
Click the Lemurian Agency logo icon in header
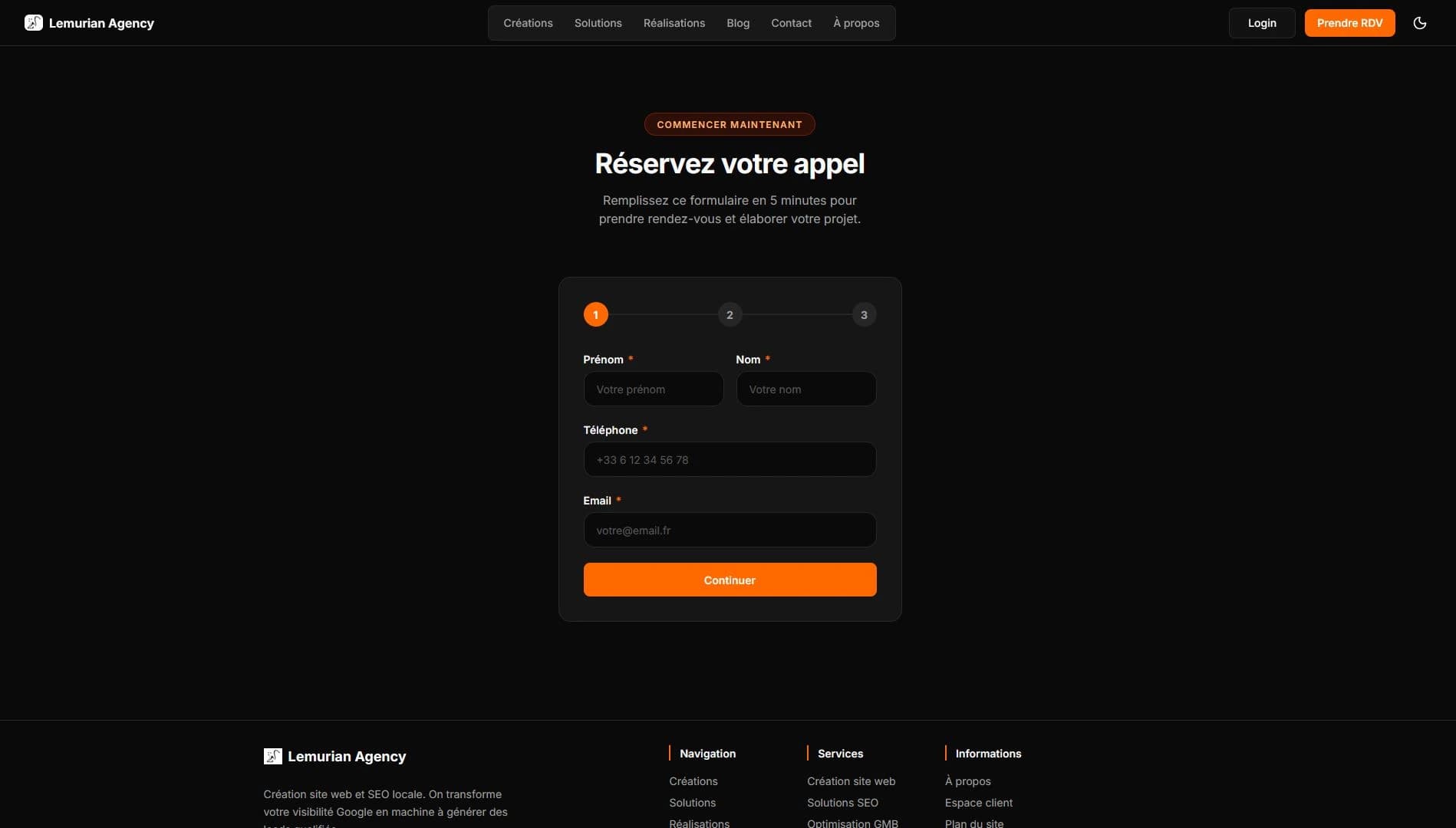pos(34,23)
